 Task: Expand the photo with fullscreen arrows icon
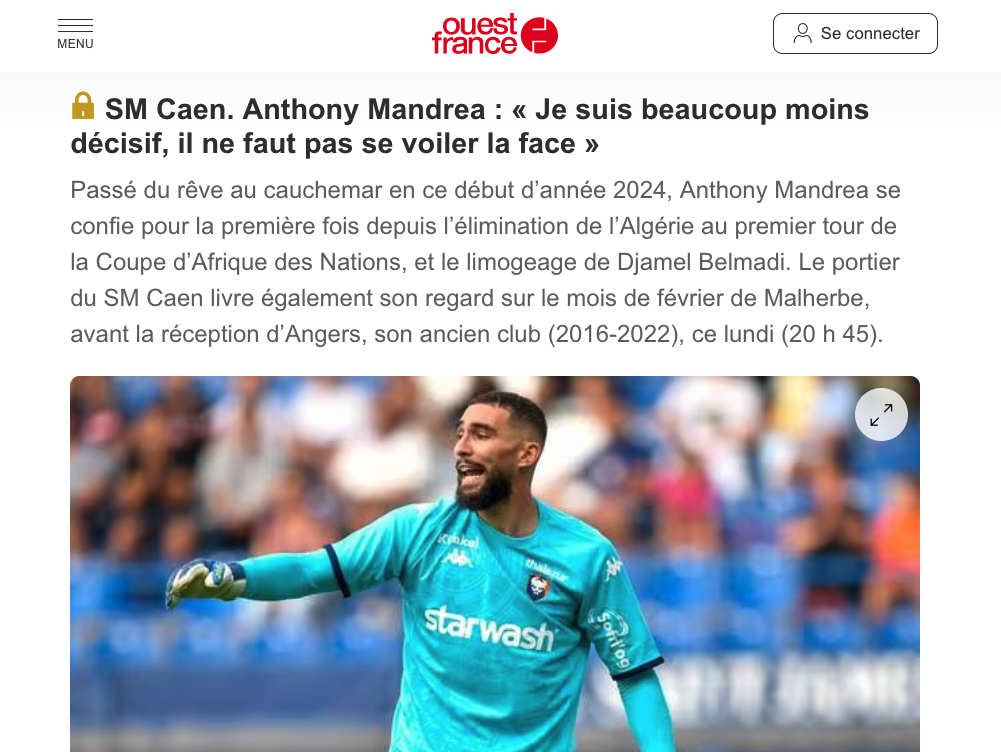click(881, 415)
